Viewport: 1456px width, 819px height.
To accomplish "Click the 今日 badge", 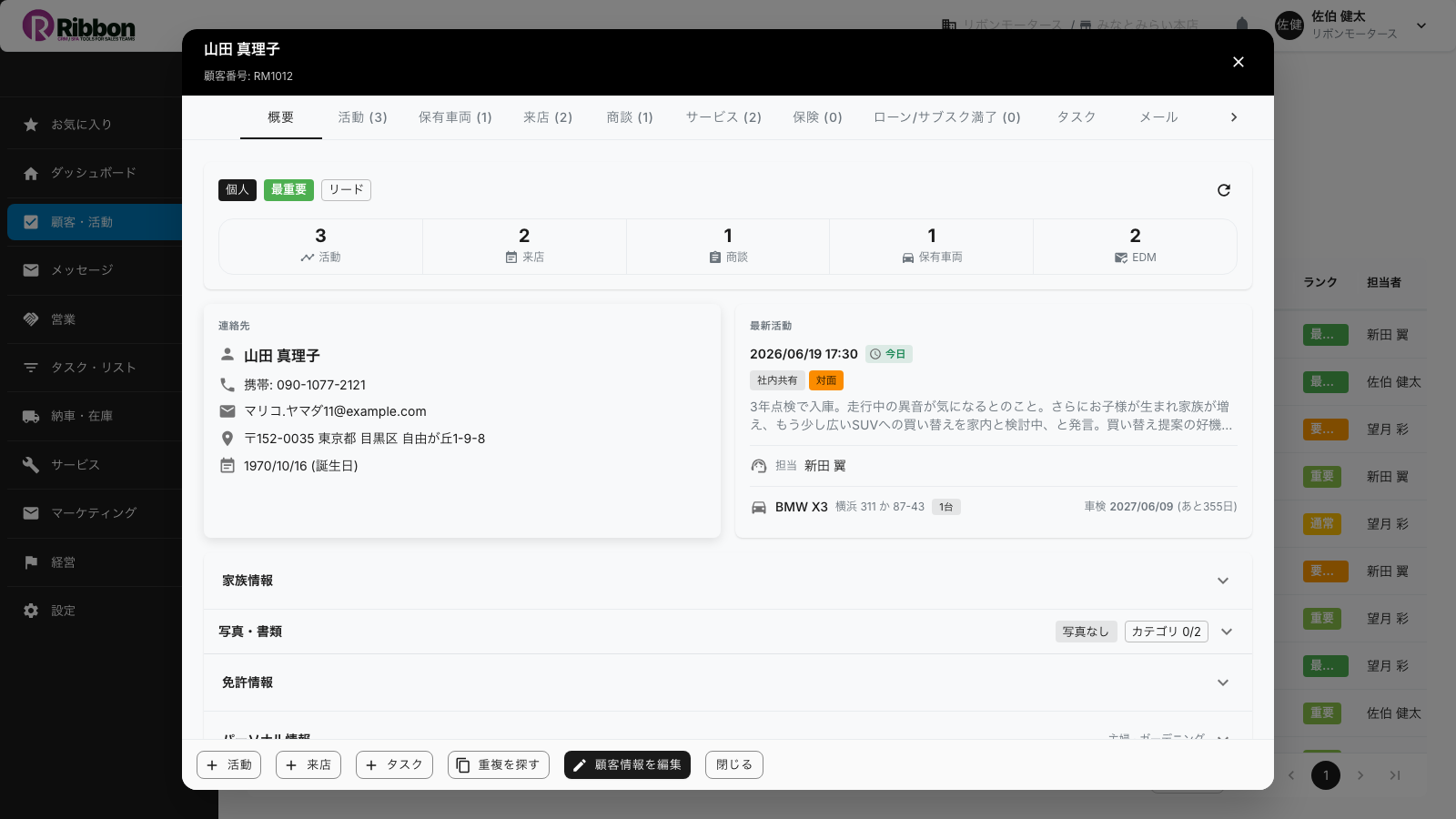I will coord(888,354).
